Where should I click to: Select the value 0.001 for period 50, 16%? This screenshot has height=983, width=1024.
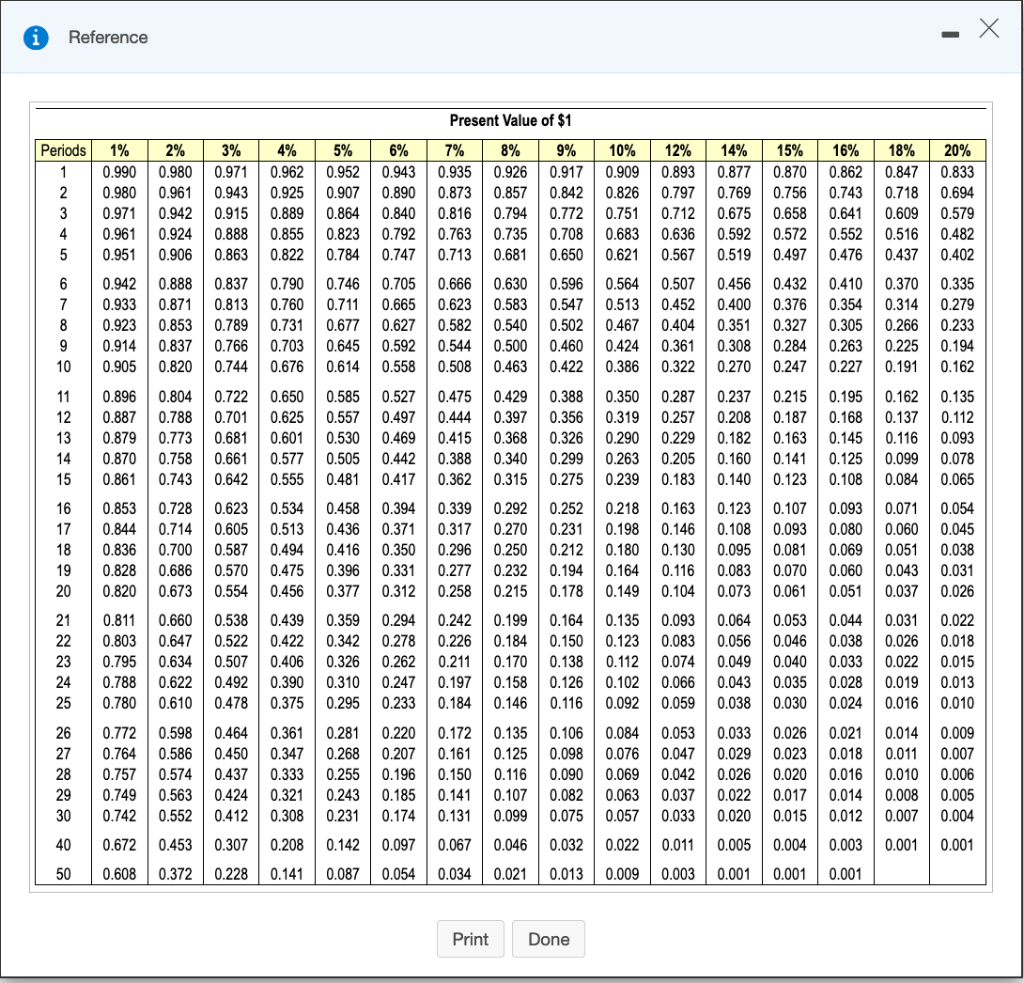[845, 877]
